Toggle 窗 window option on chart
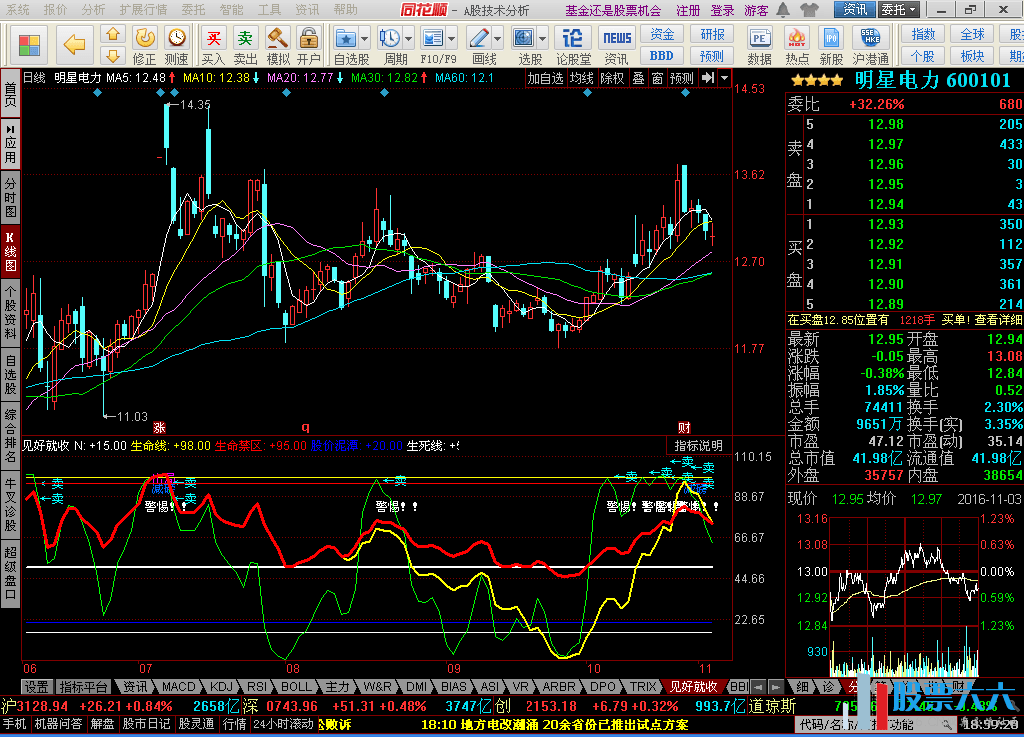Viewport: 1024px width, 737px height. coord(658,78)
